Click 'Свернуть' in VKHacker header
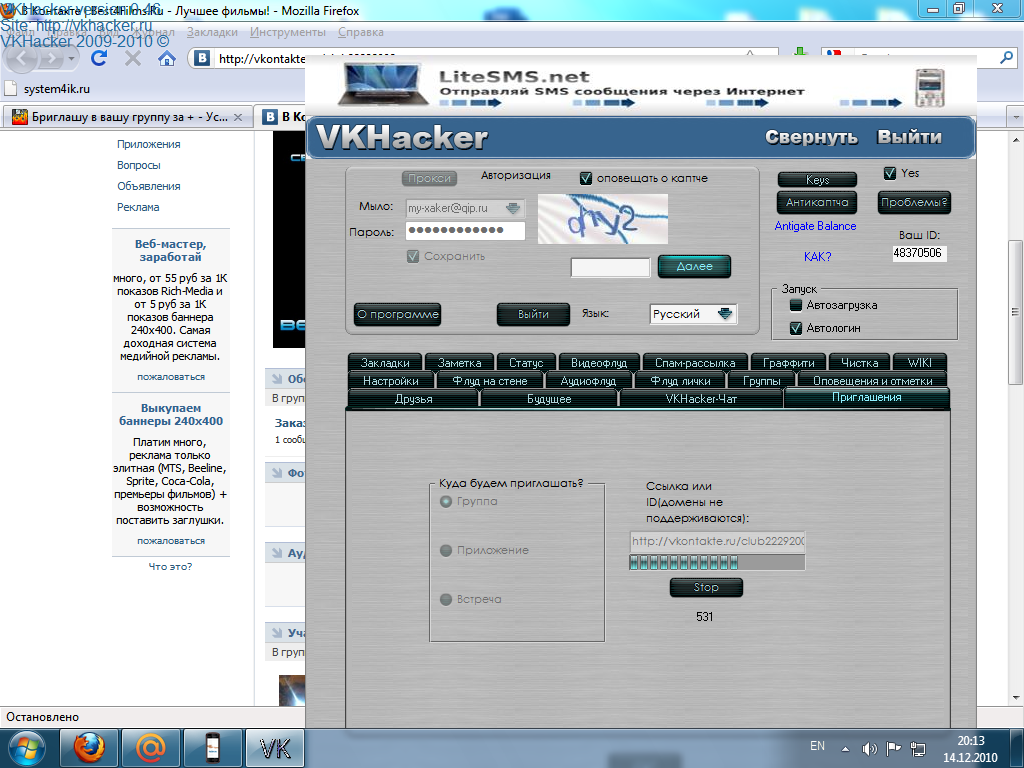Screen dimensions: 1024x768 coord(811,137)
